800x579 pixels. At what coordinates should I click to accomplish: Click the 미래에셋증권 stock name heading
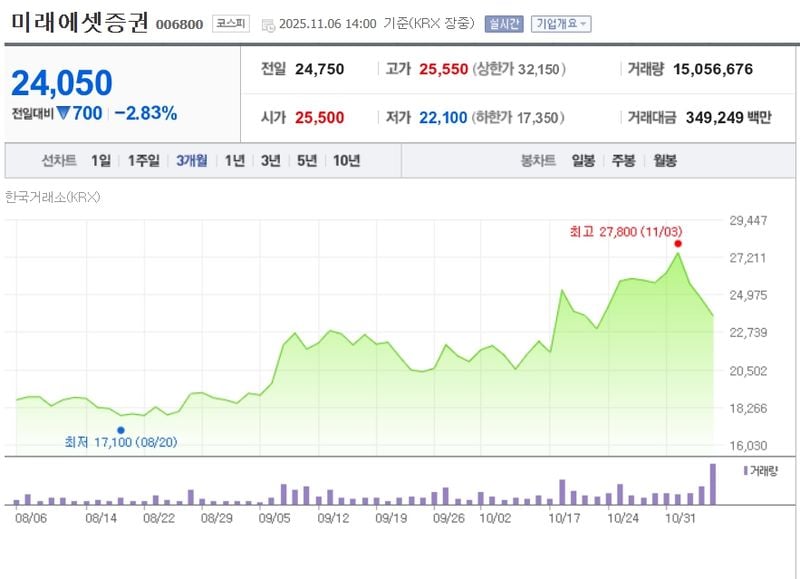[78, 22]
